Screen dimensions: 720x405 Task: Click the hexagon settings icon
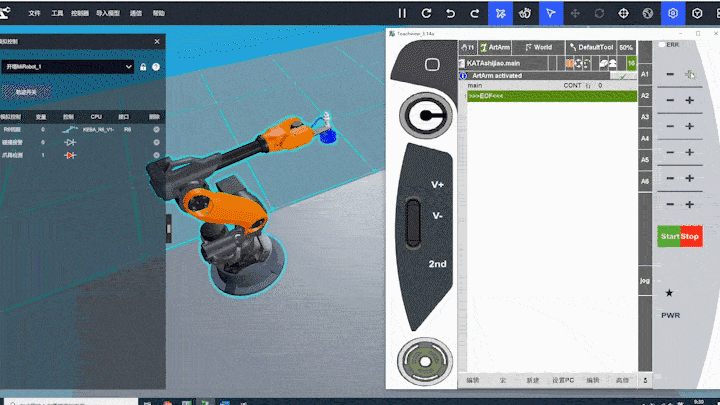pyautogui.click(x=672, y=14)
